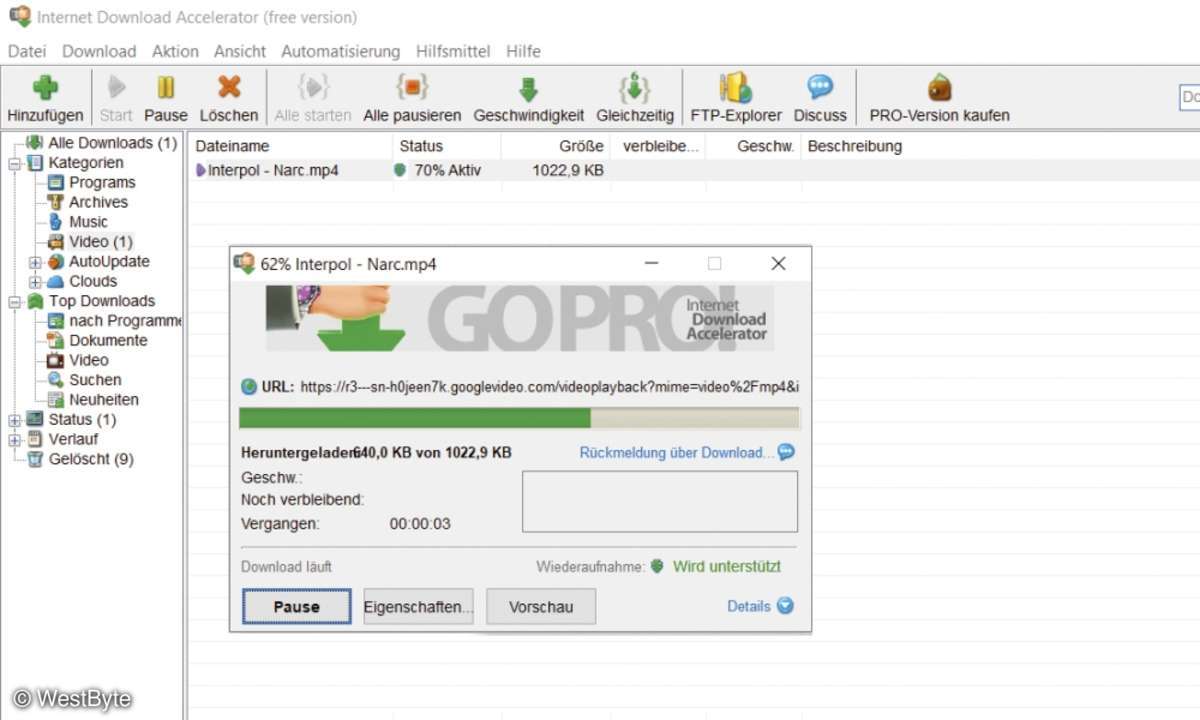Click the Vorschau button

541,606
